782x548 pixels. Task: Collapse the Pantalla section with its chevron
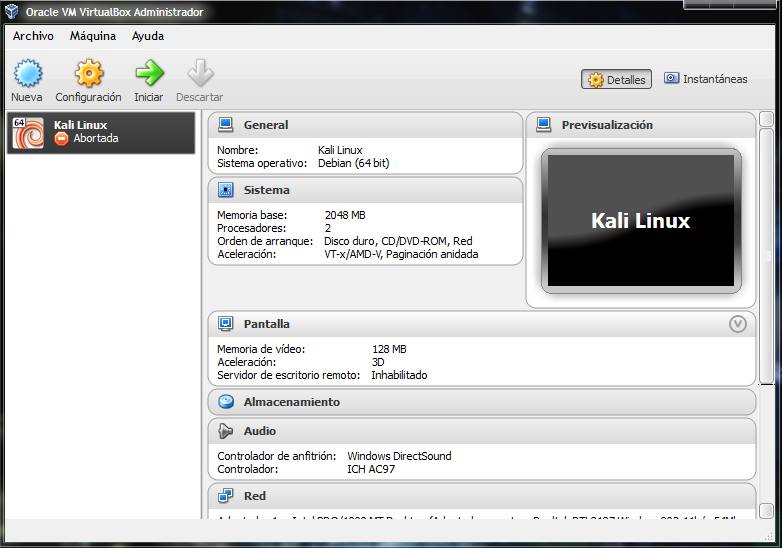tap(738, 324)
